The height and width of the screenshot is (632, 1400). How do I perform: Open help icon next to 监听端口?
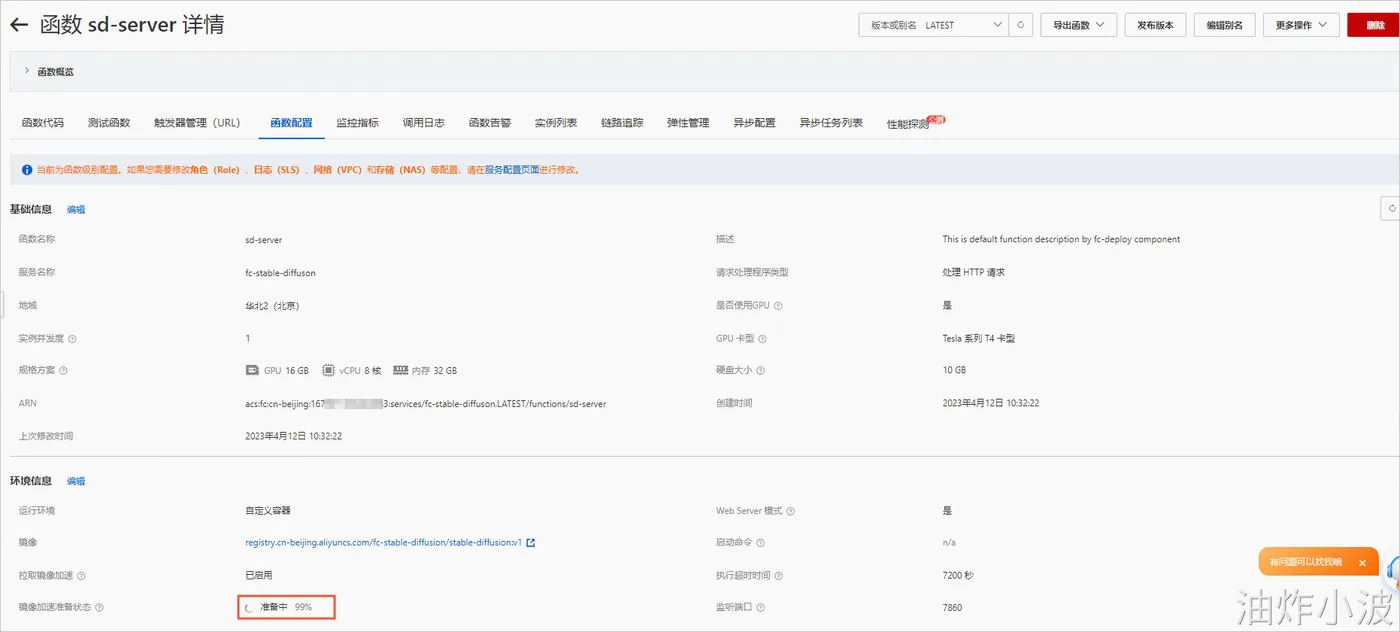point(761,608)
